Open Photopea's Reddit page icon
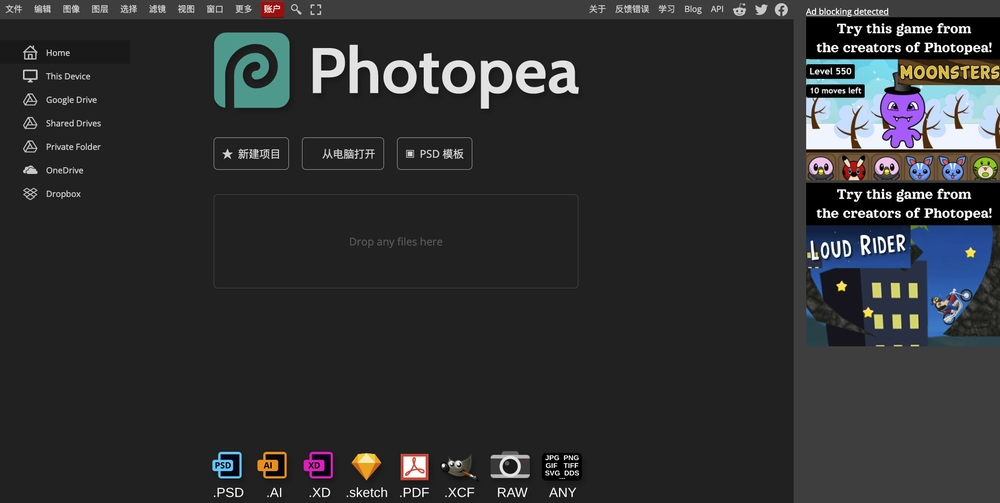The width and height of the screenshot is (1000, 503). click(x=740, y=10)
